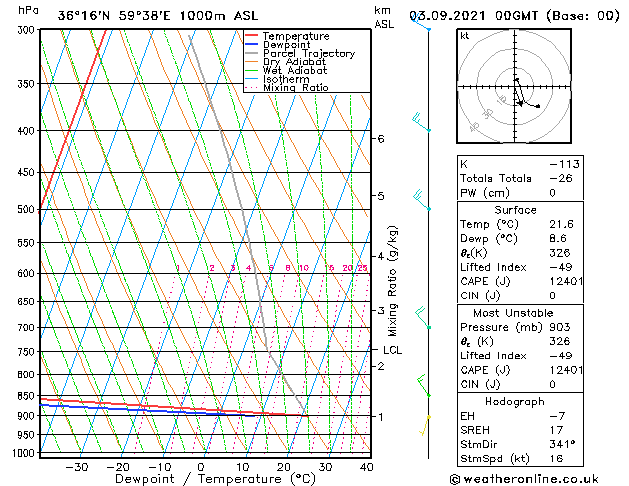Click the kt label in hodograph
This screenshot has width=629, height=486.
coord(465,36)
